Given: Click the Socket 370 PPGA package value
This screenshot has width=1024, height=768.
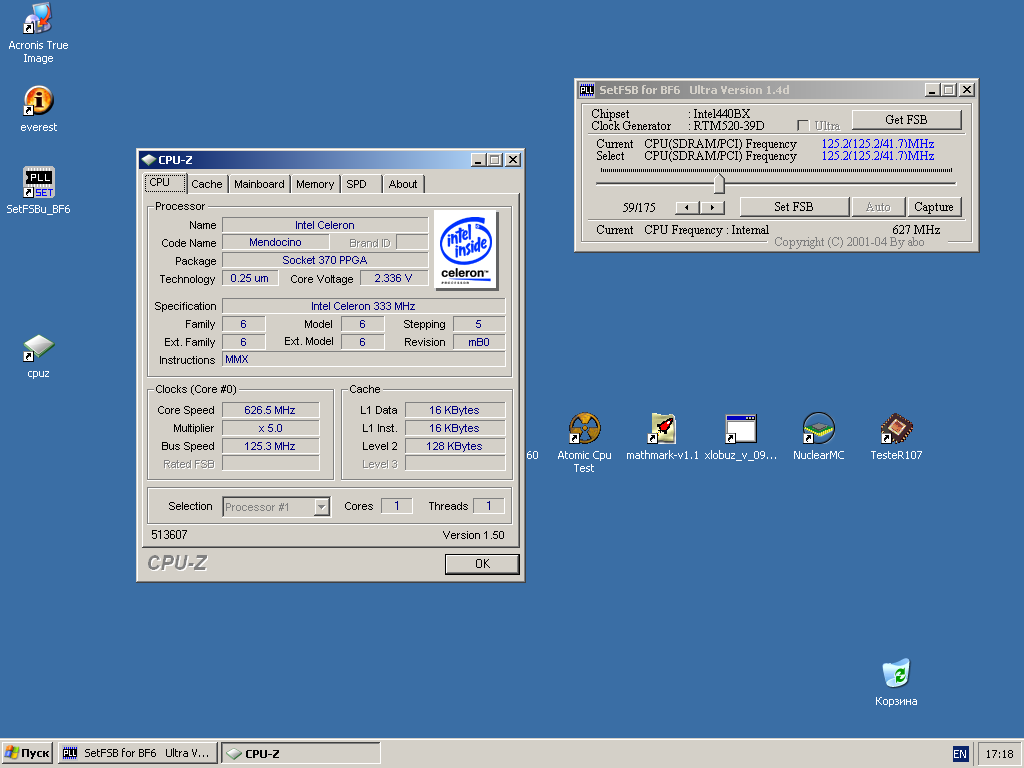Looking at the screenshot, I should tap(325, 260).
